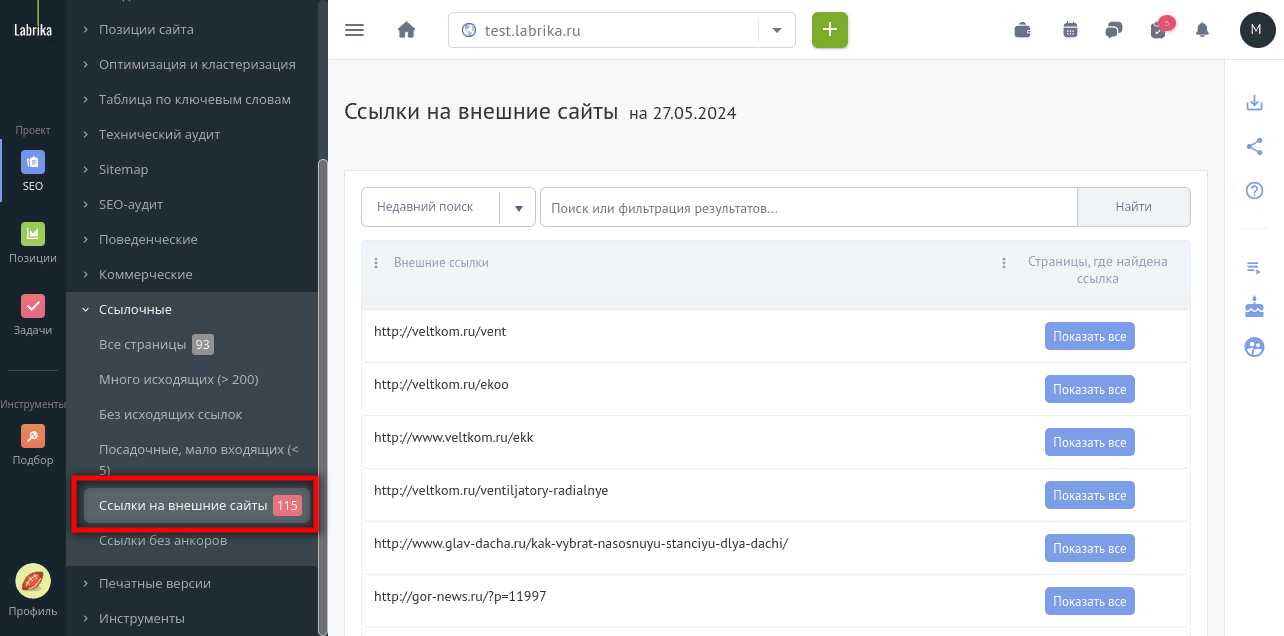The image size is (1284, 636).
Task: Select Ссылки без анкоров menu item
Action: coord(163,540)
